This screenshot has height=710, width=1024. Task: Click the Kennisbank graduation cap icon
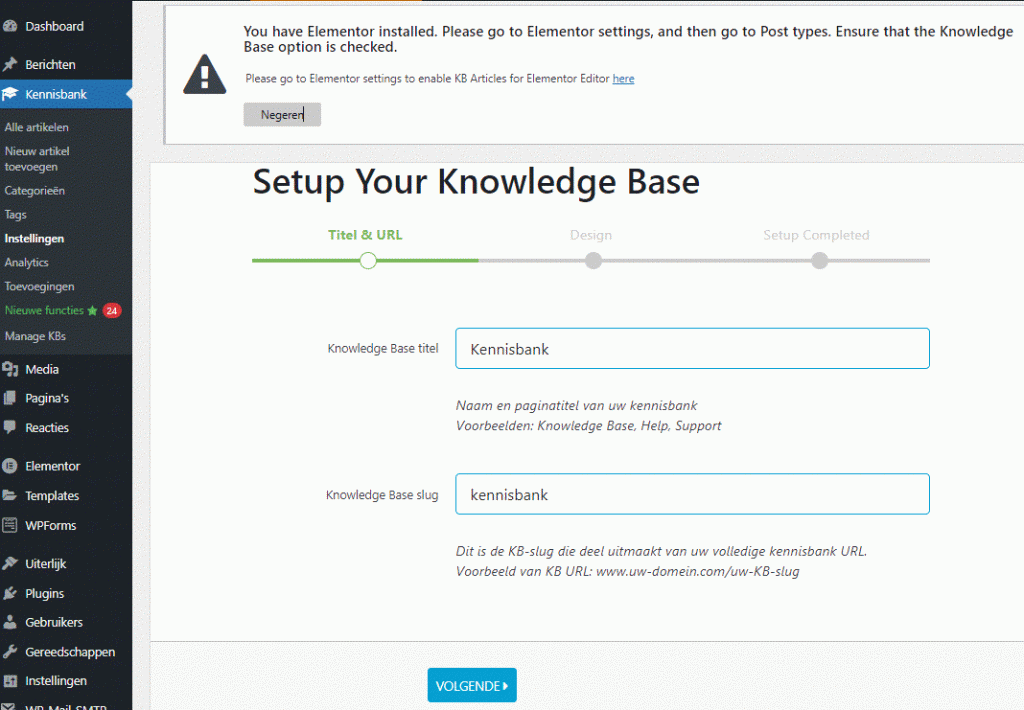click(10, 94)
